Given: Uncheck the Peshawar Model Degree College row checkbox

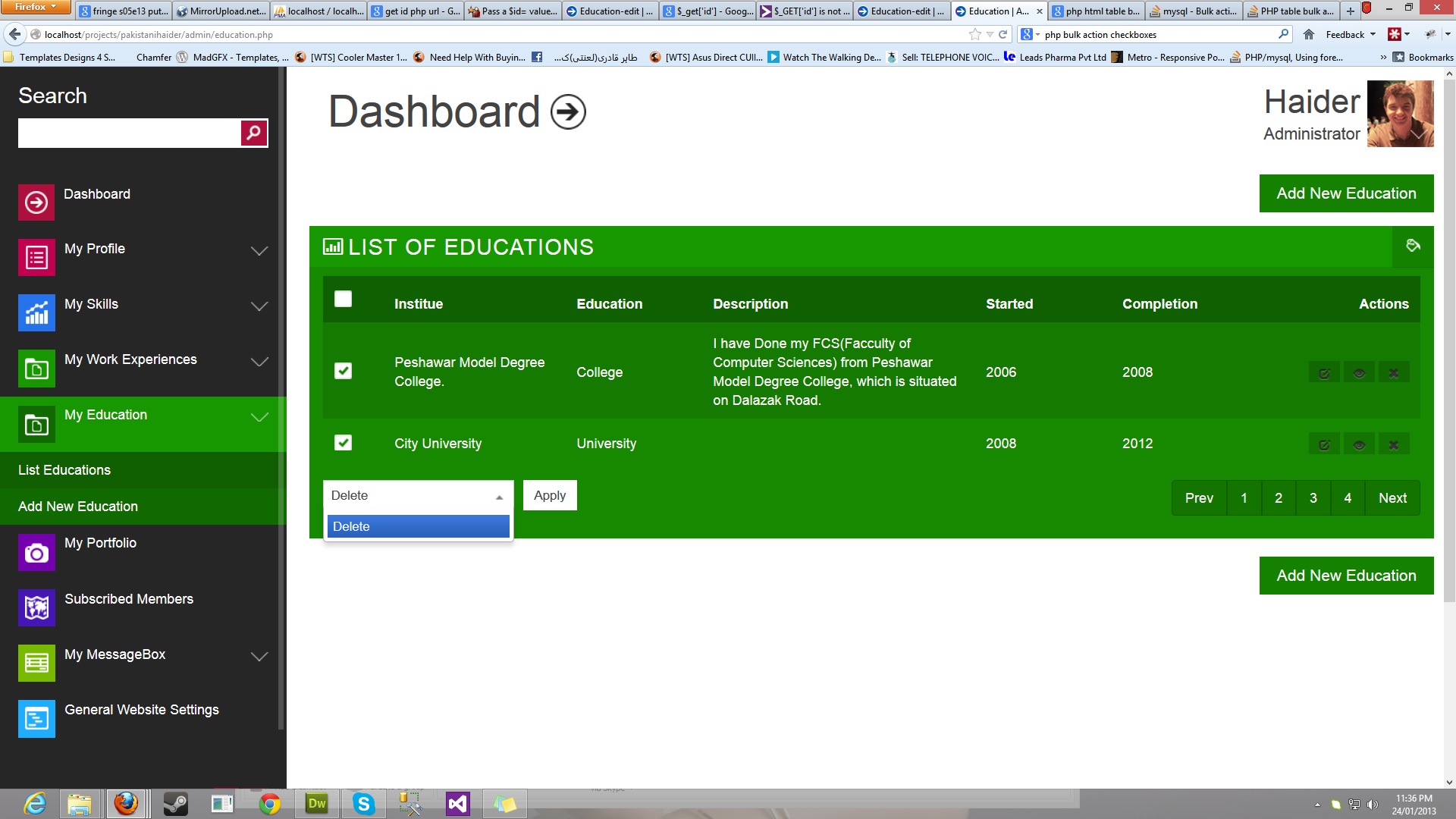Looking at the screenshot, I should 343,371.
